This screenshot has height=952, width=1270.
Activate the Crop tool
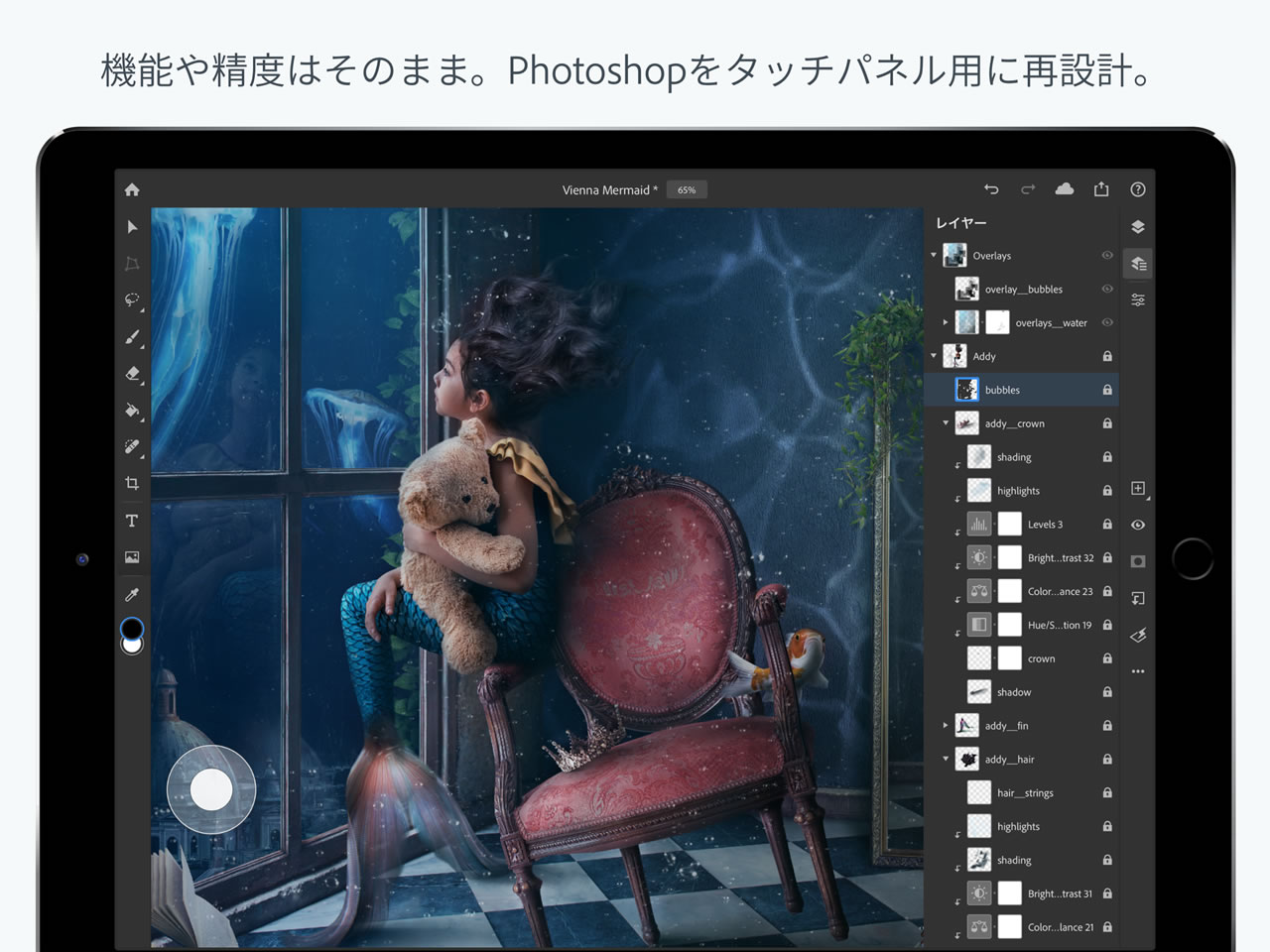132,483
